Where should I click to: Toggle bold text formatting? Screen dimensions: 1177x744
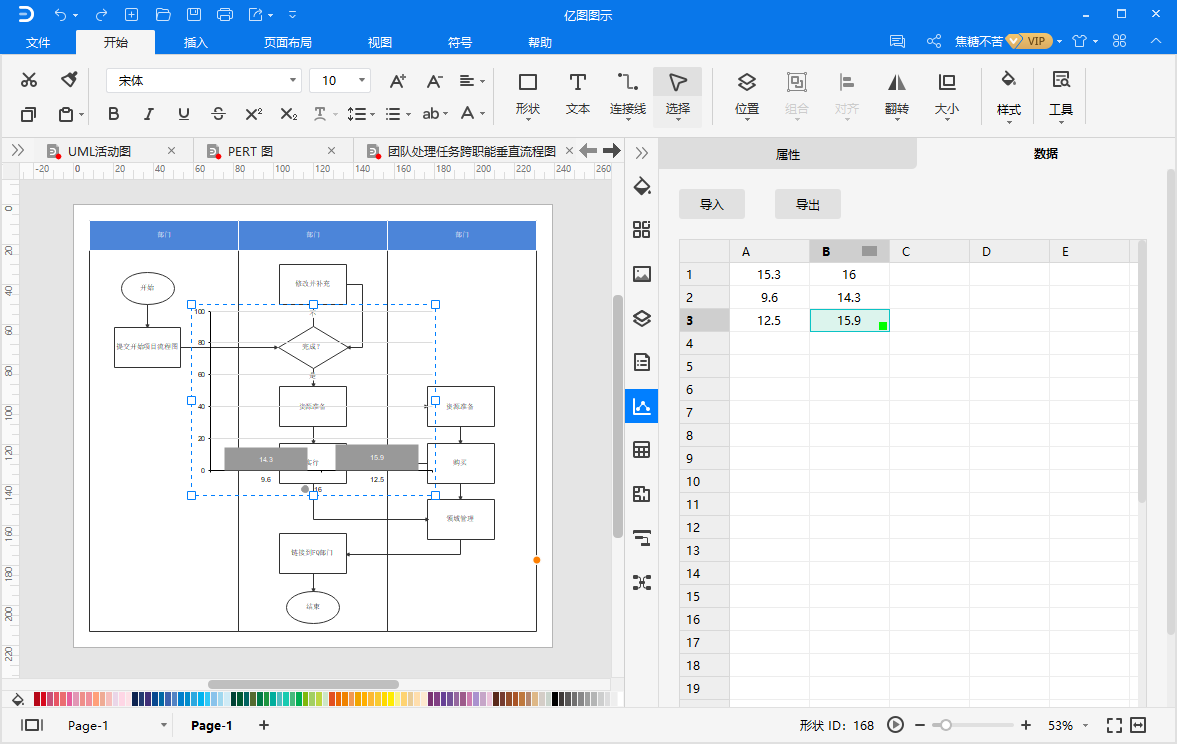click(x=113, y=114)
